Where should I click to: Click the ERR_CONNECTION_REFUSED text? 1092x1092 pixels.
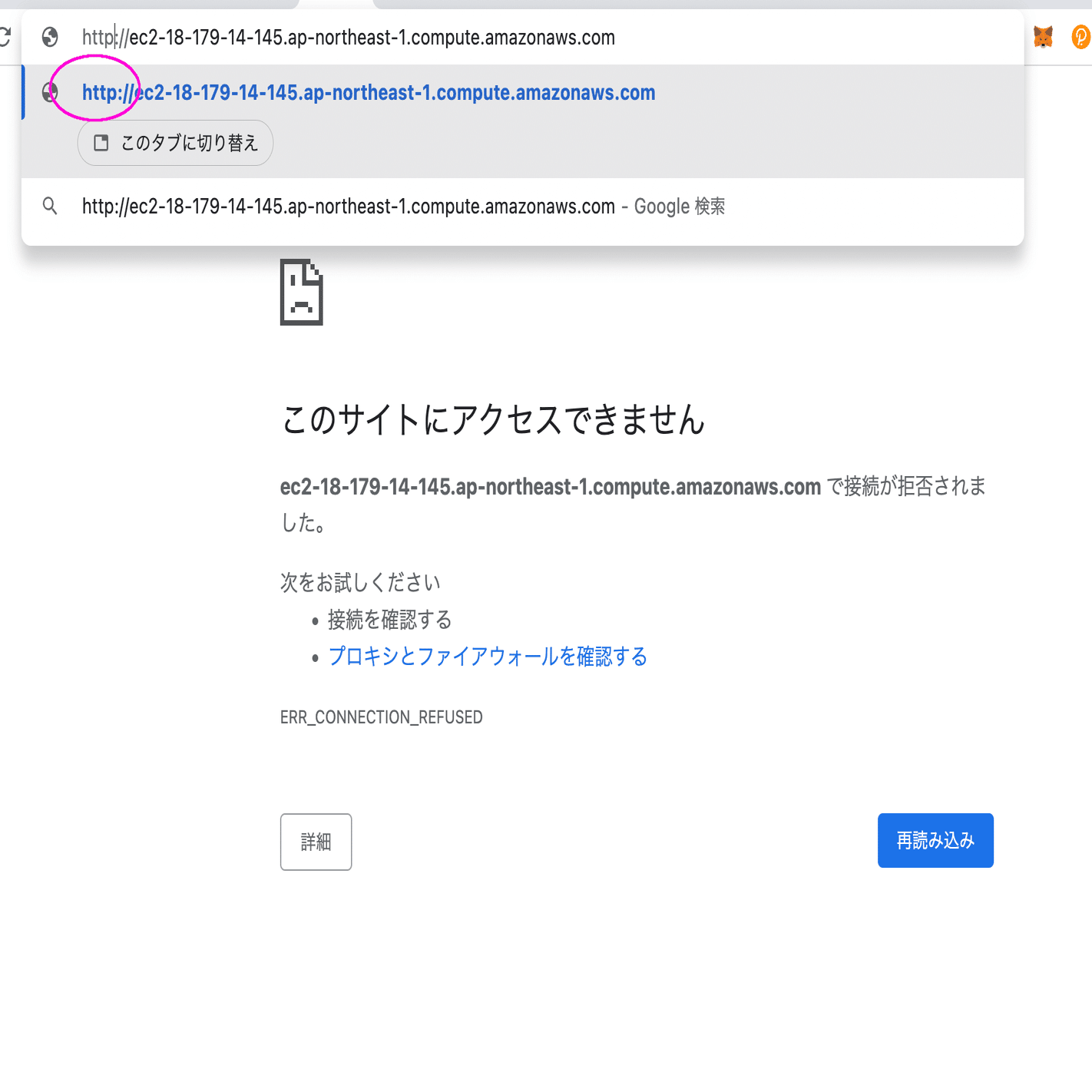click(381, 717)
